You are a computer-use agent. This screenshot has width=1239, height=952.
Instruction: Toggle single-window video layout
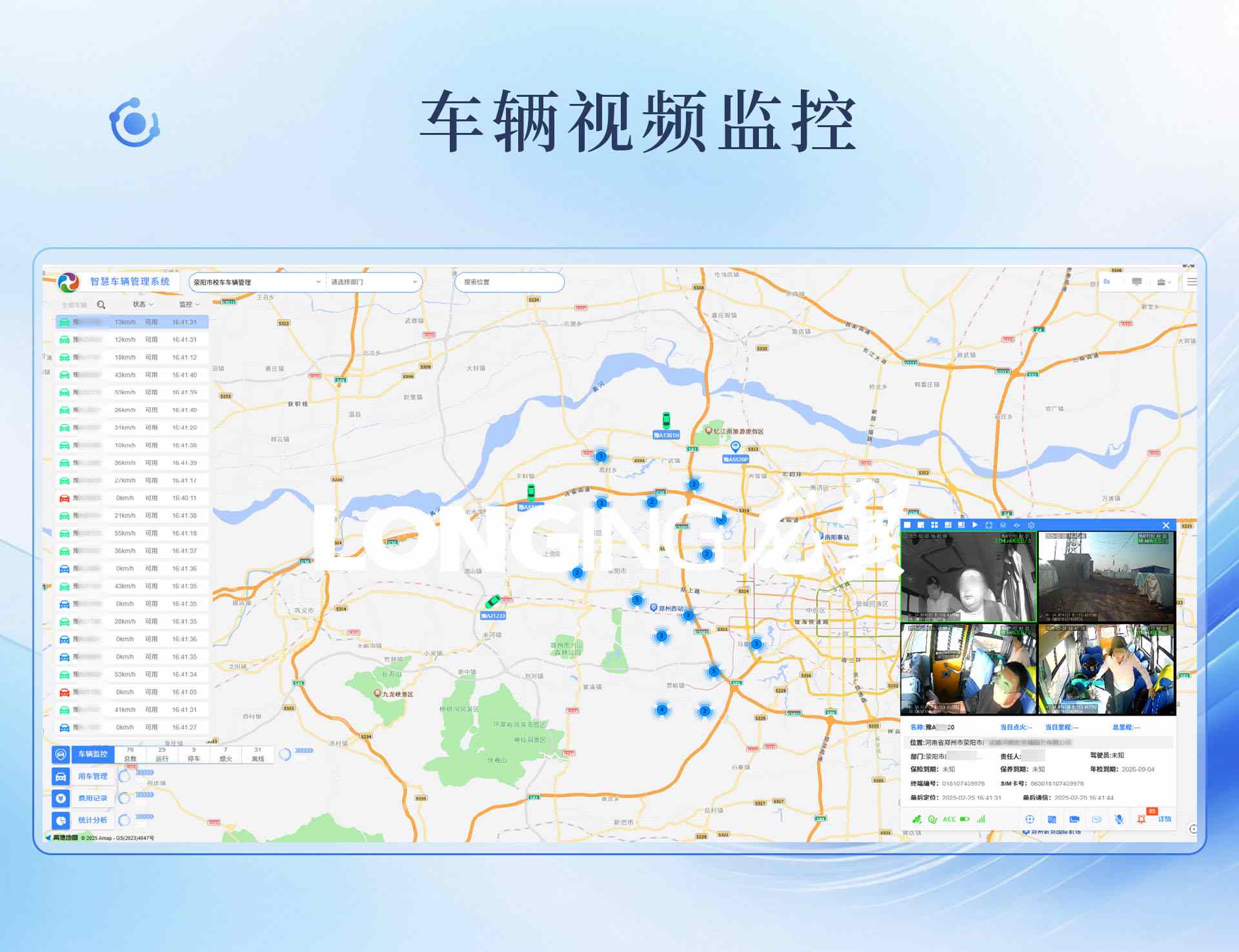click(907, 525)
